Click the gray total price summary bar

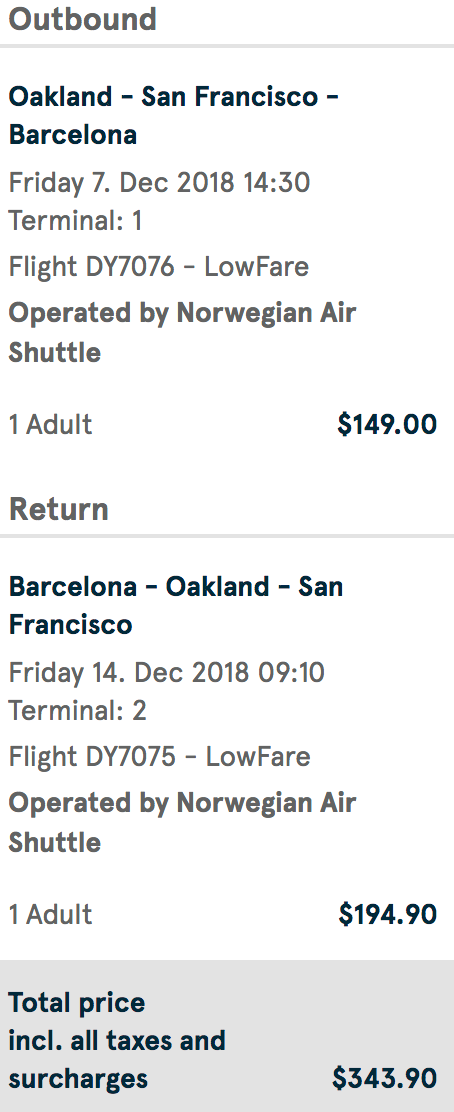pos(227,1036)
